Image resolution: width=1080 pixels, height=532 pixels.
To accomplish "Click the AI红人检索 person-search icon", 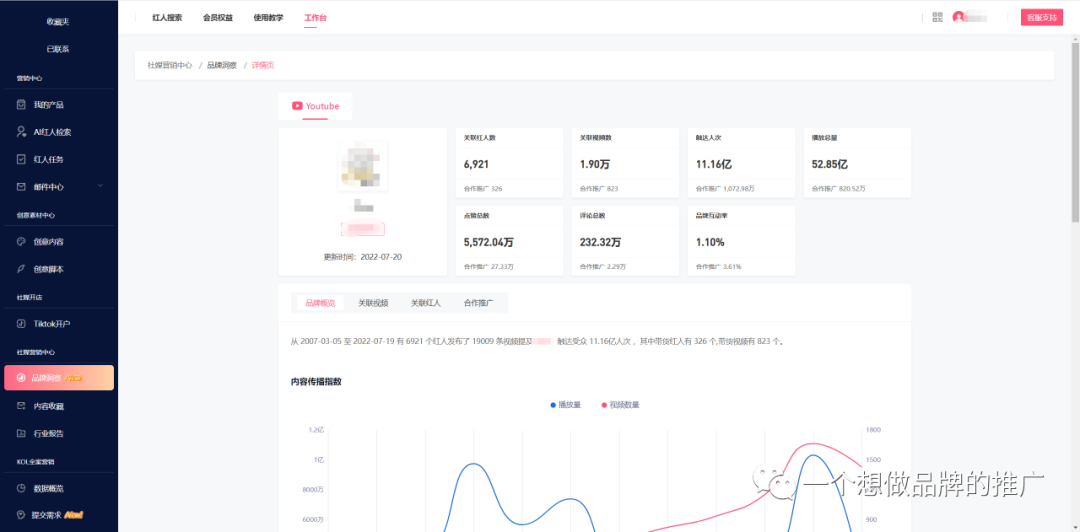I will (x=21, y=132).
